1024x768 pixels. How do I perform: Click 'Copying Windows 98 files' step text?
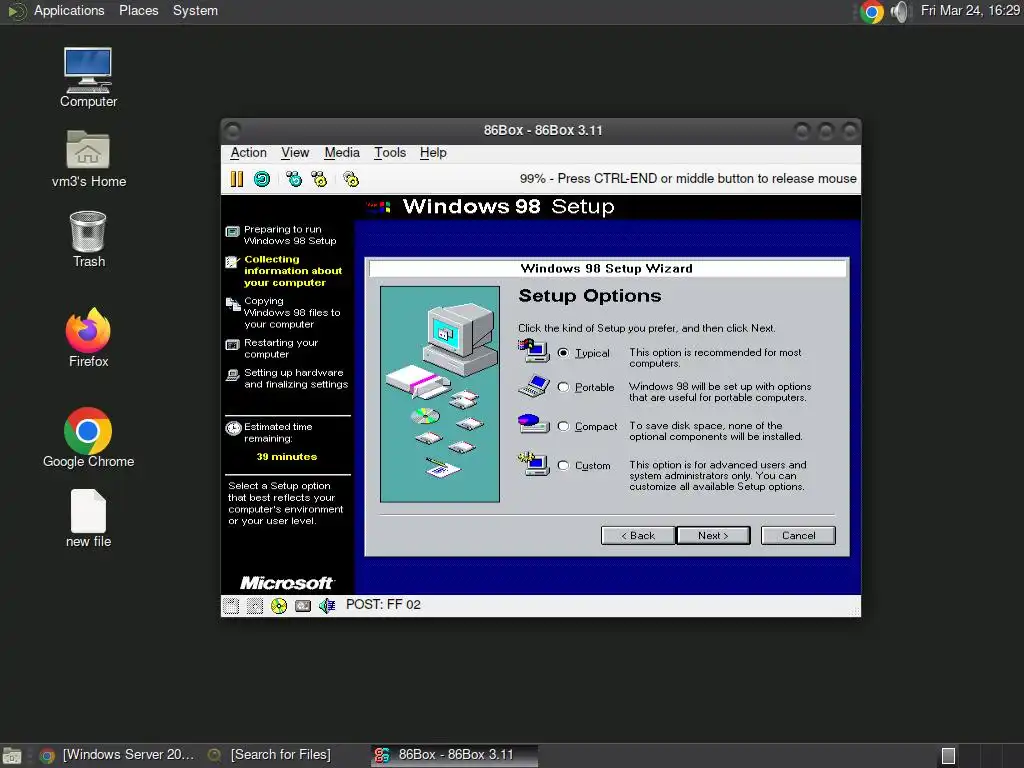click(292, 313)
